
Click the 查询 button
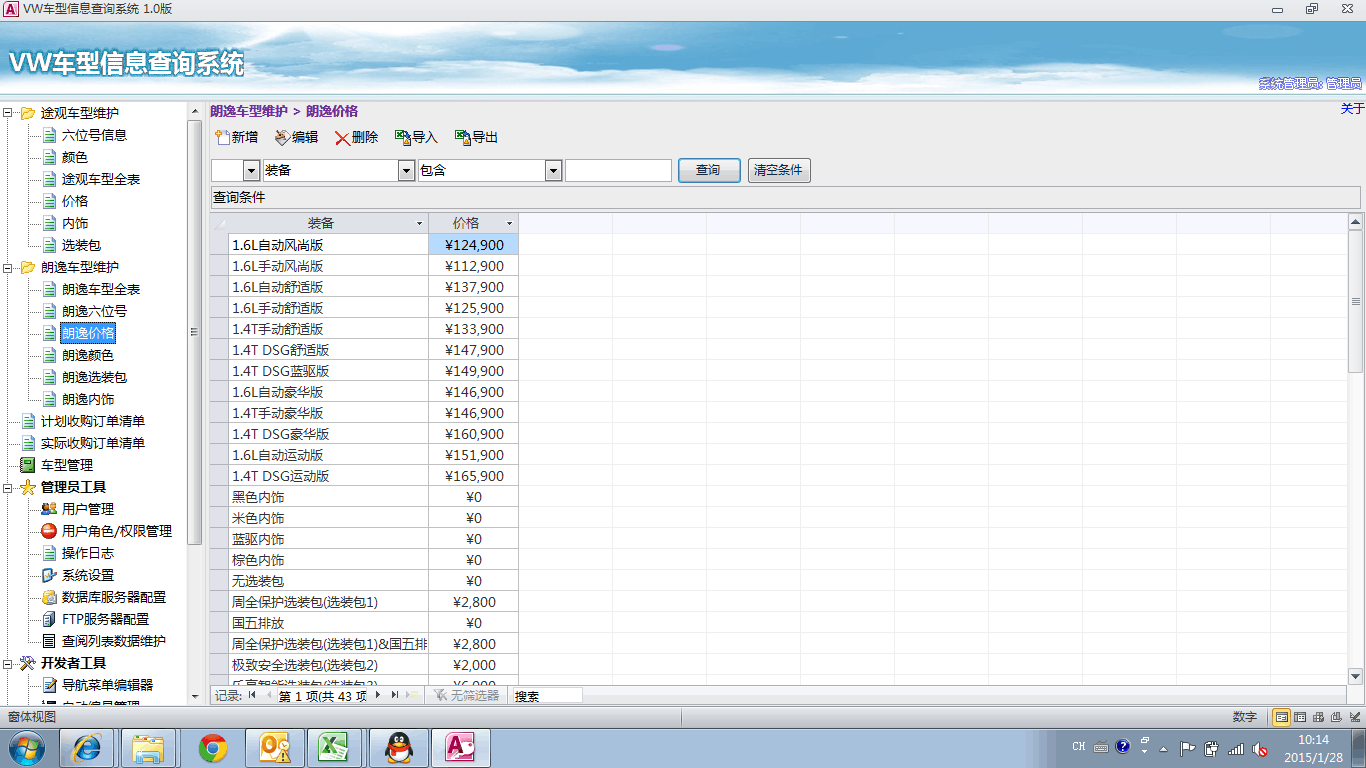709,170
